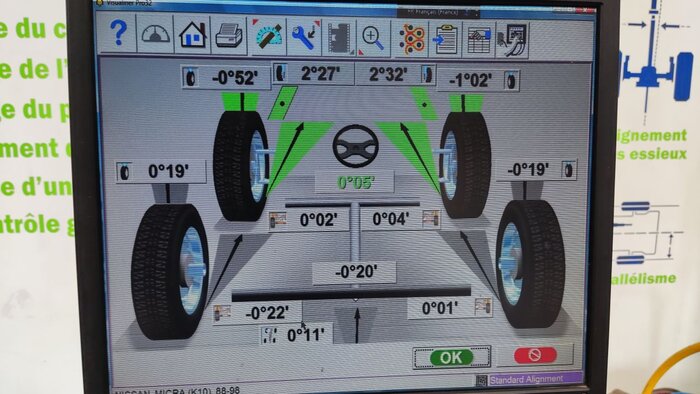Go to the home screen icon
The image size is (700, 394).
(192, 35)
